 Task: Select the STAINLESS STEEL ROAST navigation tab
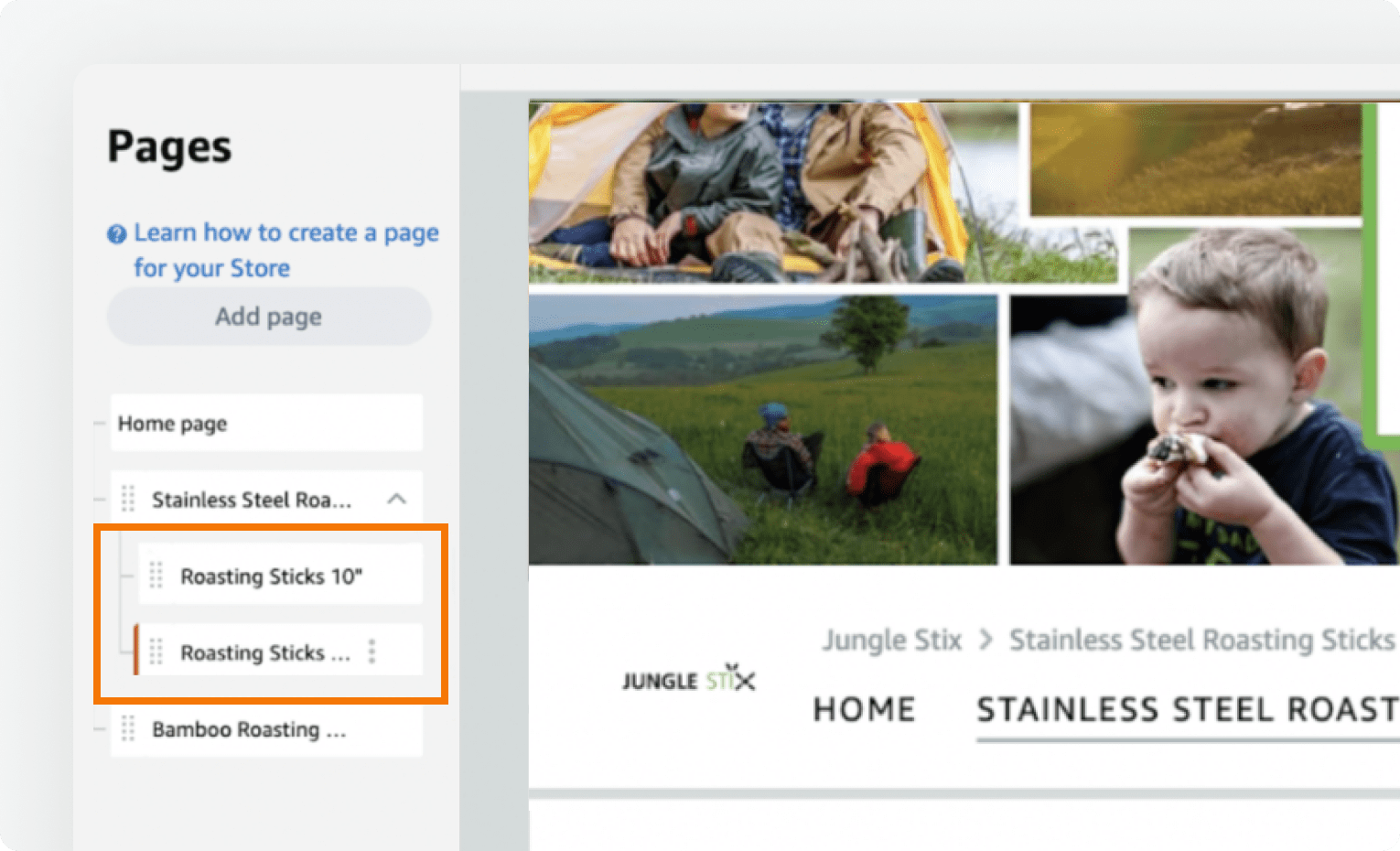(x=1188, y=710)
